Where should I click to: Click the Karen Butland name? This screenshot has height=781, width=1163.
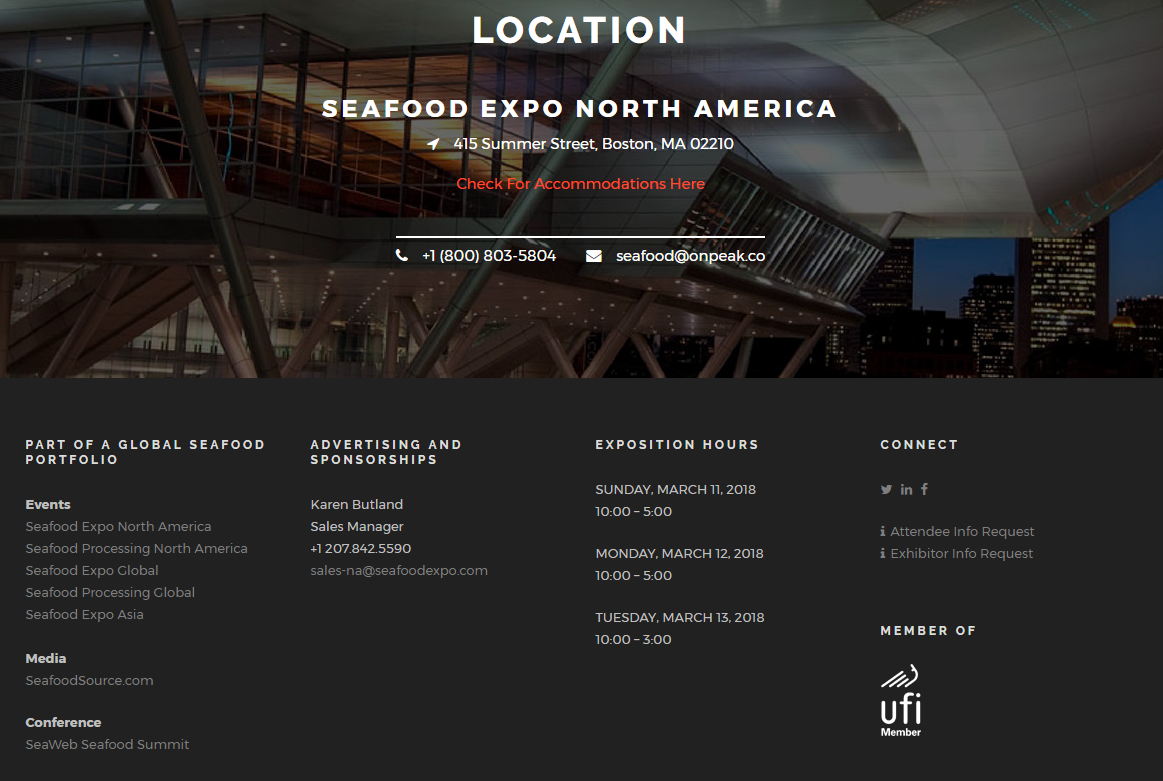pyautogui.click(x=357, y=504)
